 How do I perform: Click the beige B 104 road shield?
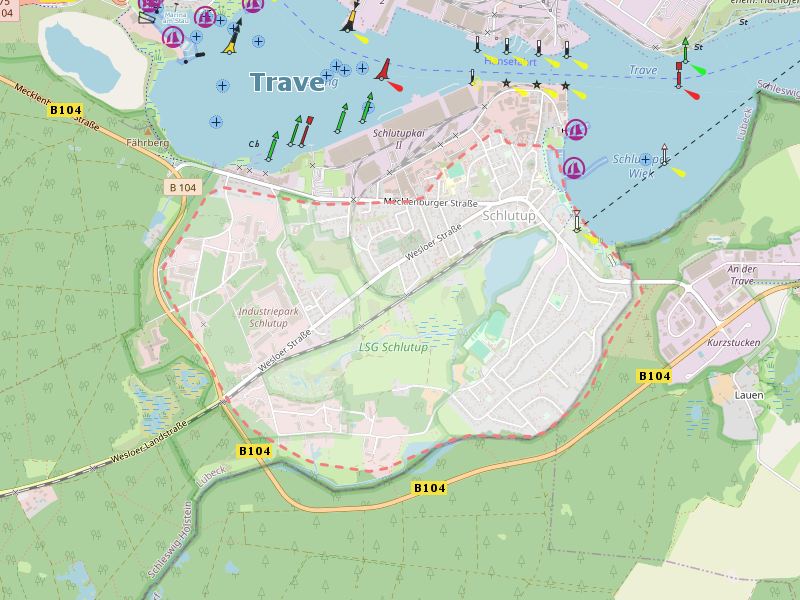(183, 187)
